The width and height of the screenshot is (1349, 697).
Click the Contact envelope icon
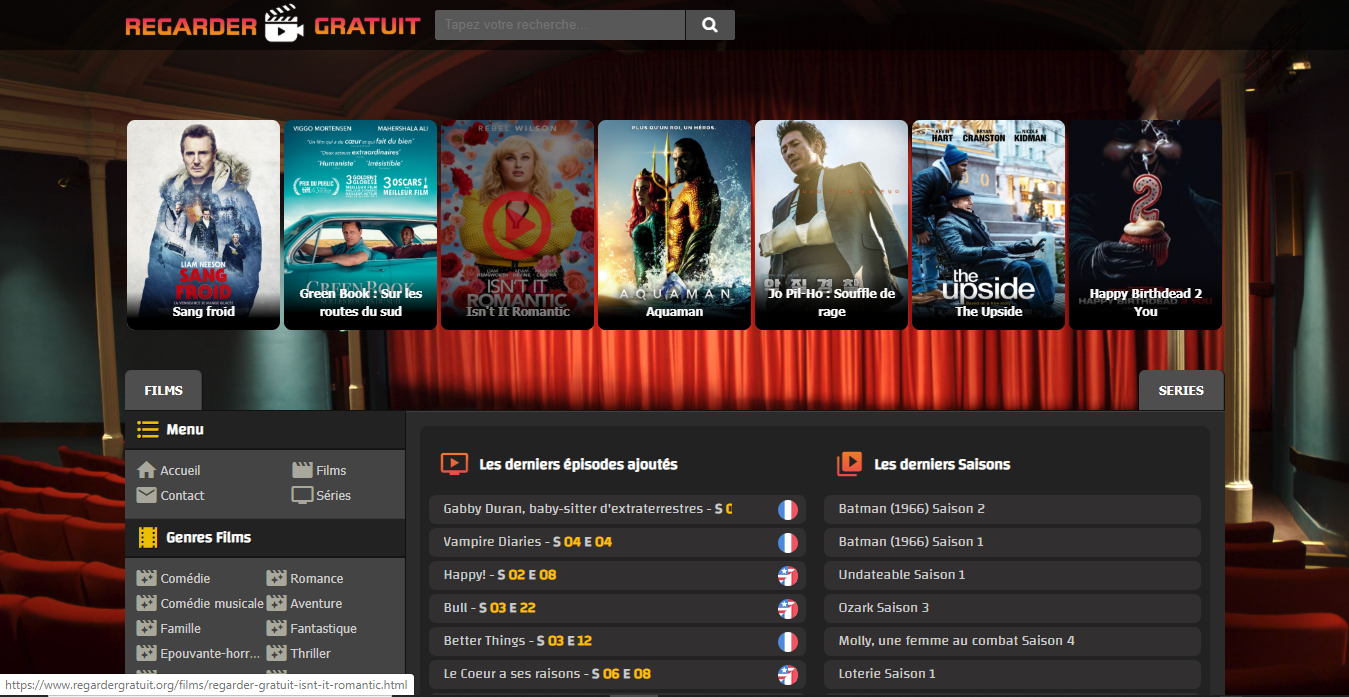click(146, 495)
